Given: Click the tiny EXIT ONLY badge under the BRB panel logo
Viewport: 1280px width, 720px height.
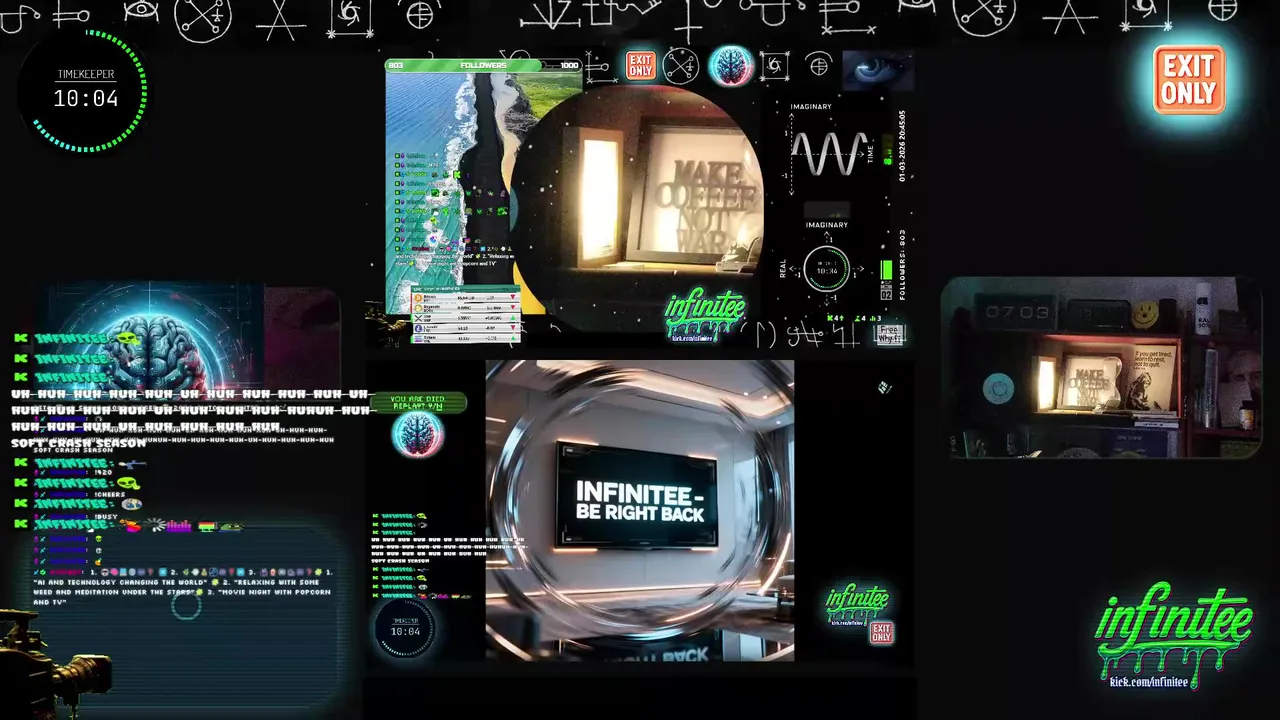Looking at the screenshot, I should click(x=881, y=633).
